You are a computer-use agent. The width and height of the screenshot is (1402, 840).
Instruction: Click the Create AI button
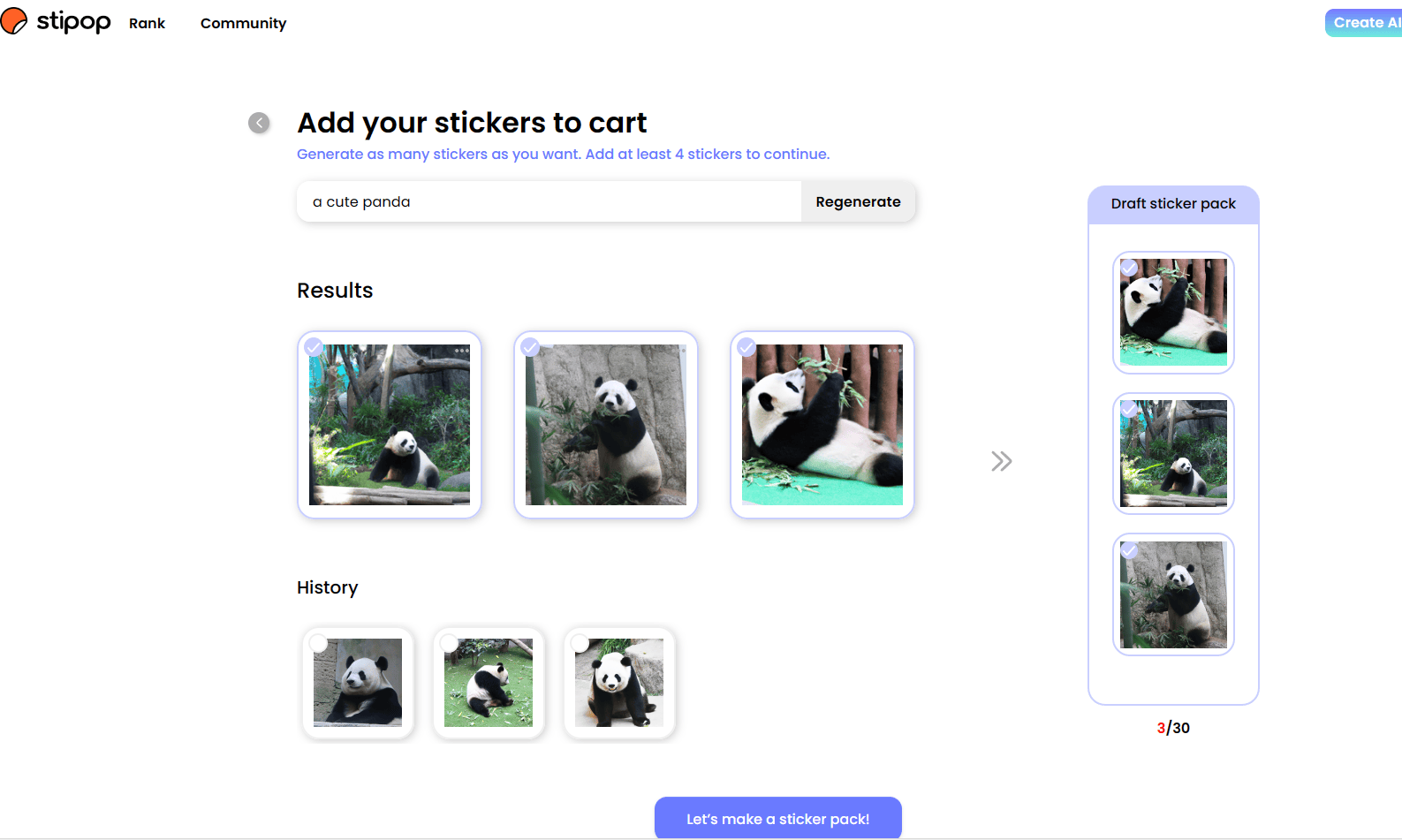point(1365,23)
